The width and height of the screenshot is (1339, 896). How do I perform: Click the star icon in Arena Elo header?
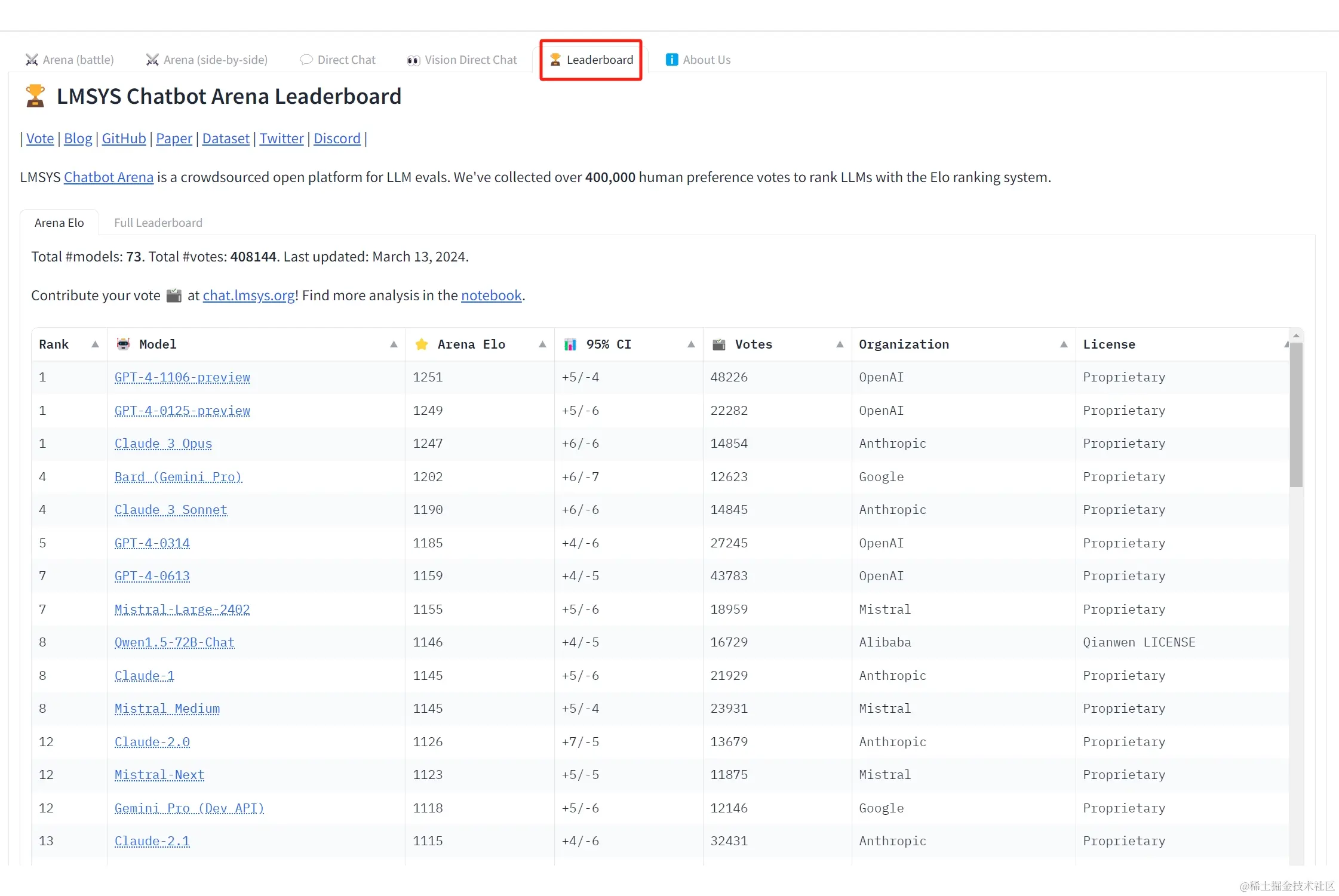pyautogui.click(x=422, y=344)
